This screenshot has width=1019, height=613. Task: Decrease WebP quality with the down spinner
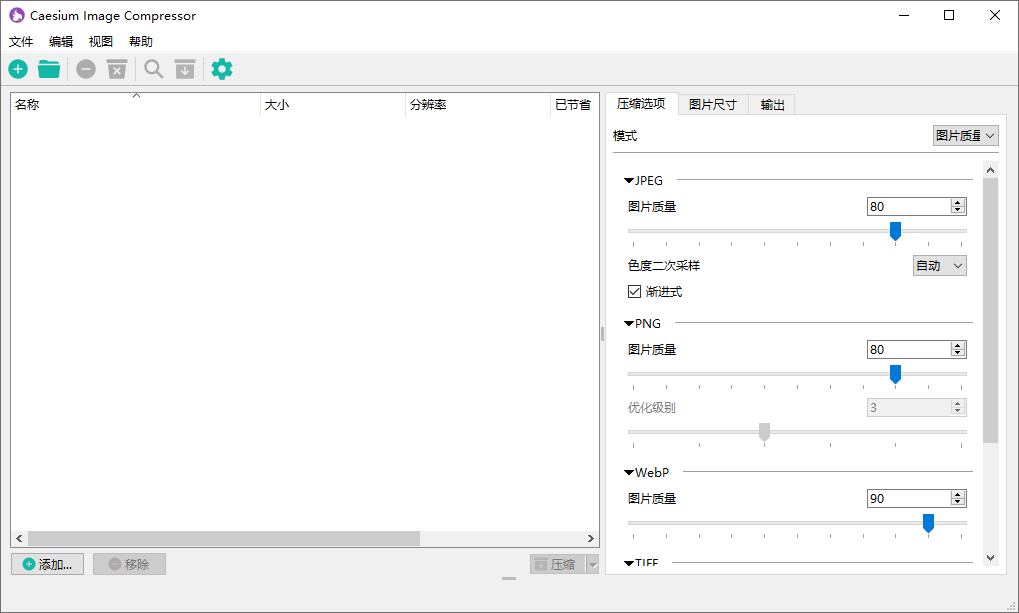click(957, 502)
